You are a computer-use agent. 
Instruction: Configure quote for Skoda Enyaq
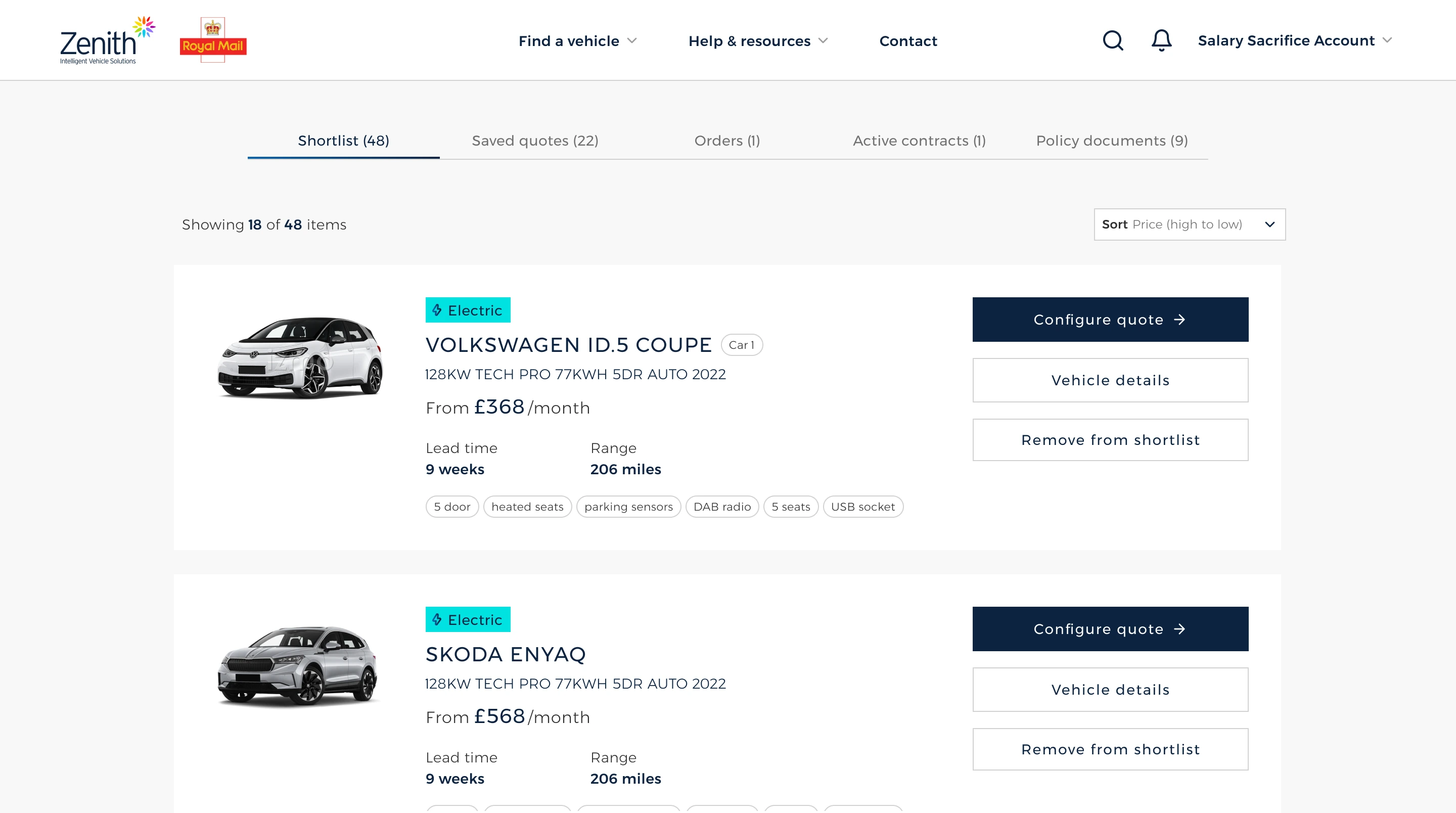(1110, 628)
